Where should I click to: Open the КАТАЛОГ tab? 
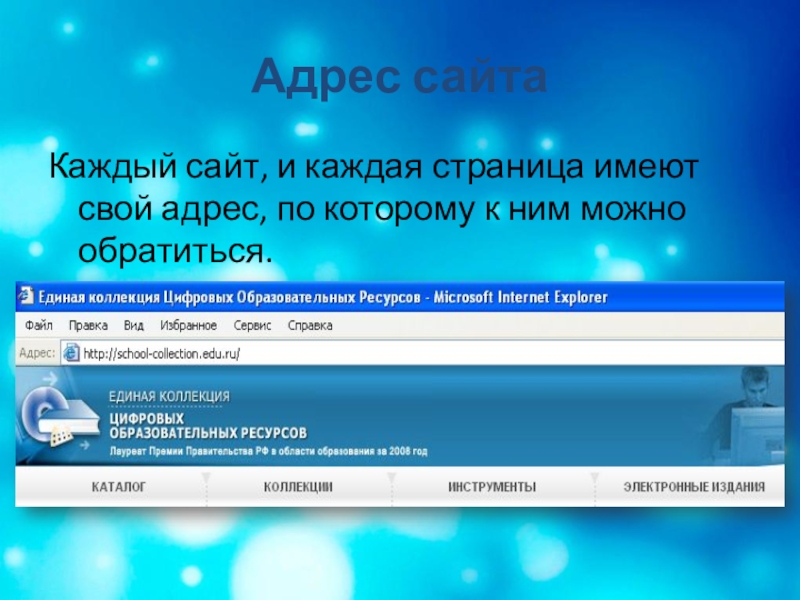tap(119, 487)
